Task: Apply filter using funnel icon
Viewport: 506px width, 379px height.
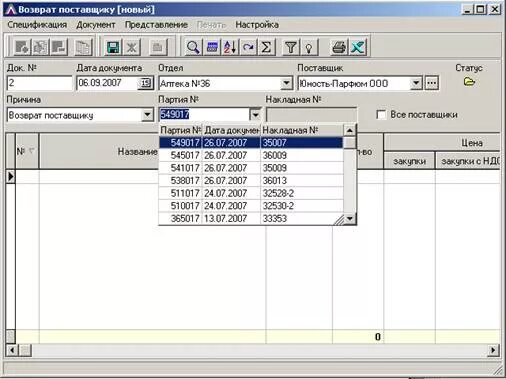Action: (x=291, y=47)
